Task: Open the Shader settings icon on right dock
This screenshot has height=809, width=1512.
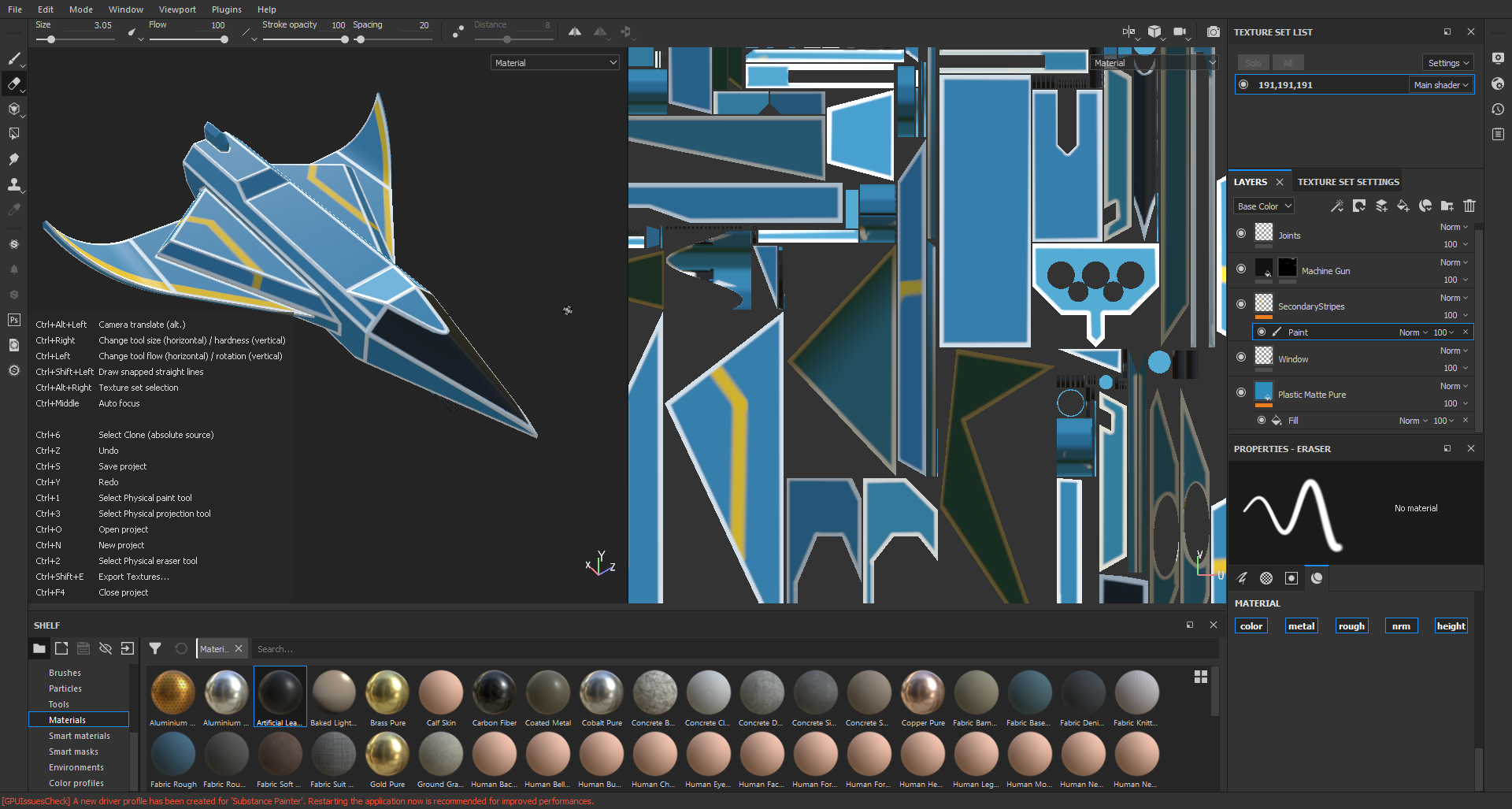Action: 1498,83
